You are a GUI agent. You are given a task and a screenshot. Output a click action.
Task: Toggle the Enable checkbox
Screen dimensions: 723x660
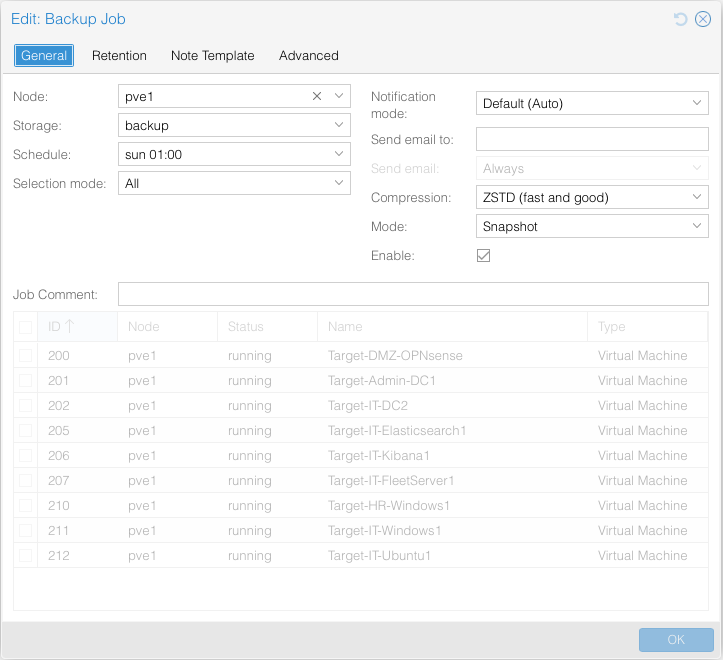pos(483,256)
